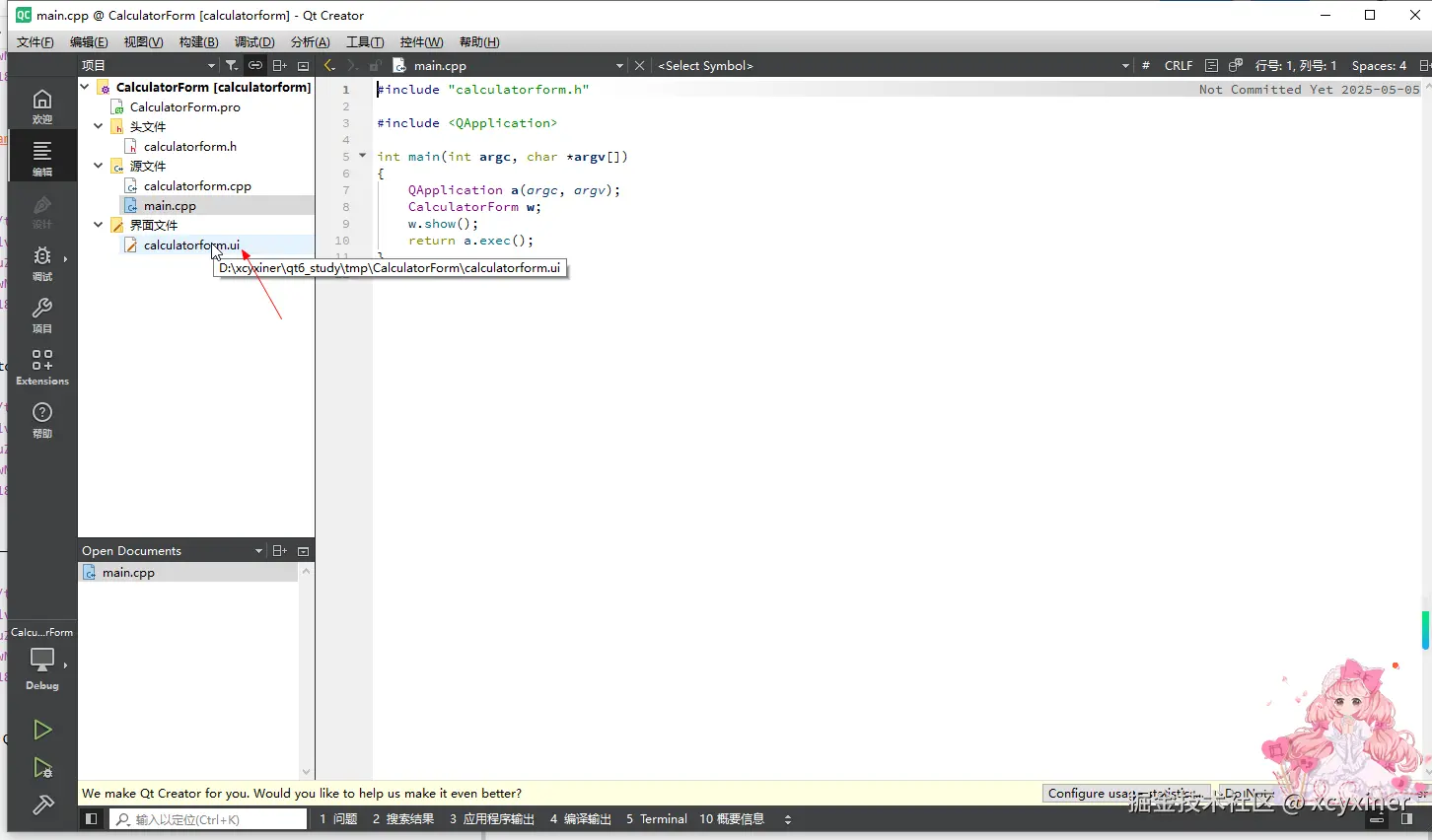Show the 2 搜索结果 pane
Viewport: 1433px width, 840px height.
coord(403,819)
